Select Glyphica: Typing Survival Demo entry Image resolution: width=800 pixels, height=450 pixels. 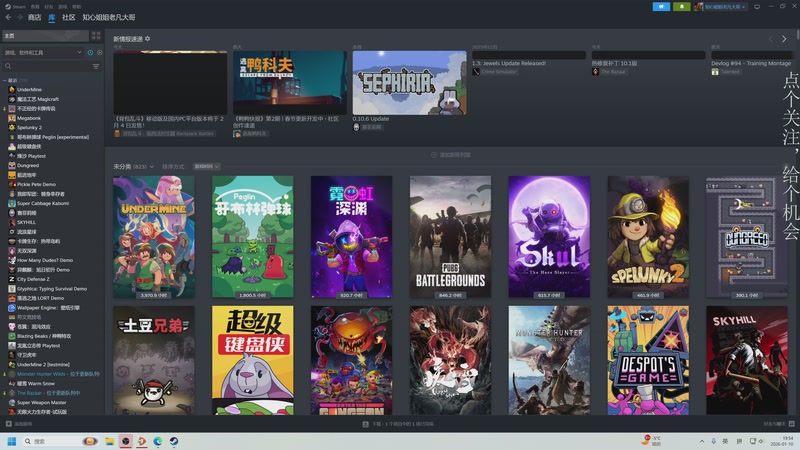pos(52,289)
